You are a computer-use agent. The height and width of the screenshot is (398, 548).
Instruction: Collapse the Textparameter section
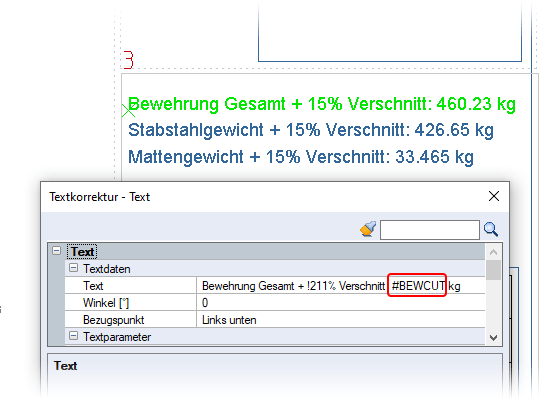(x=73, y=336)
